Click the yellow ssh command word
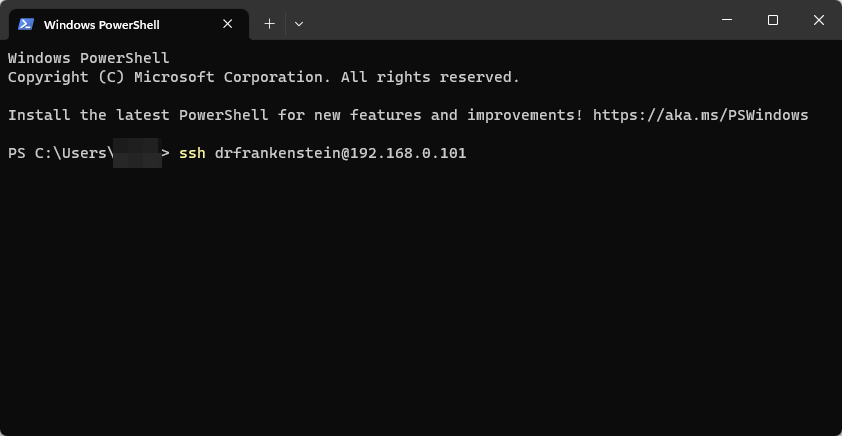The image size is (842, 436). [x=192, y=154]
